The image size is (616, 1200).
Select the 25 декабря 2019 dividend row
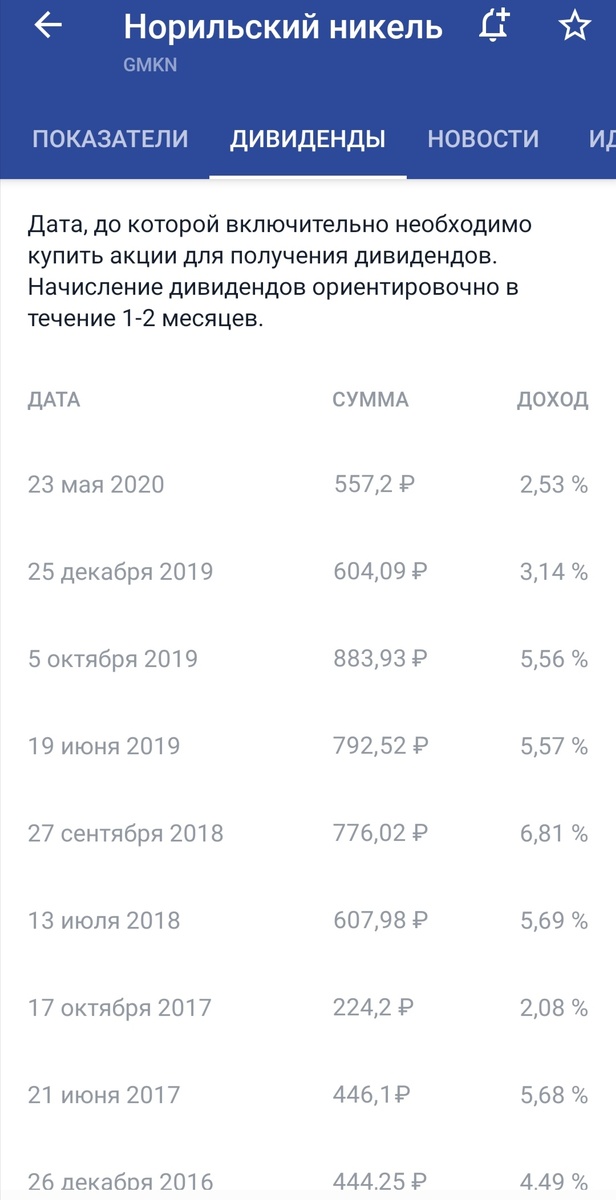click(x=120, y=572)
